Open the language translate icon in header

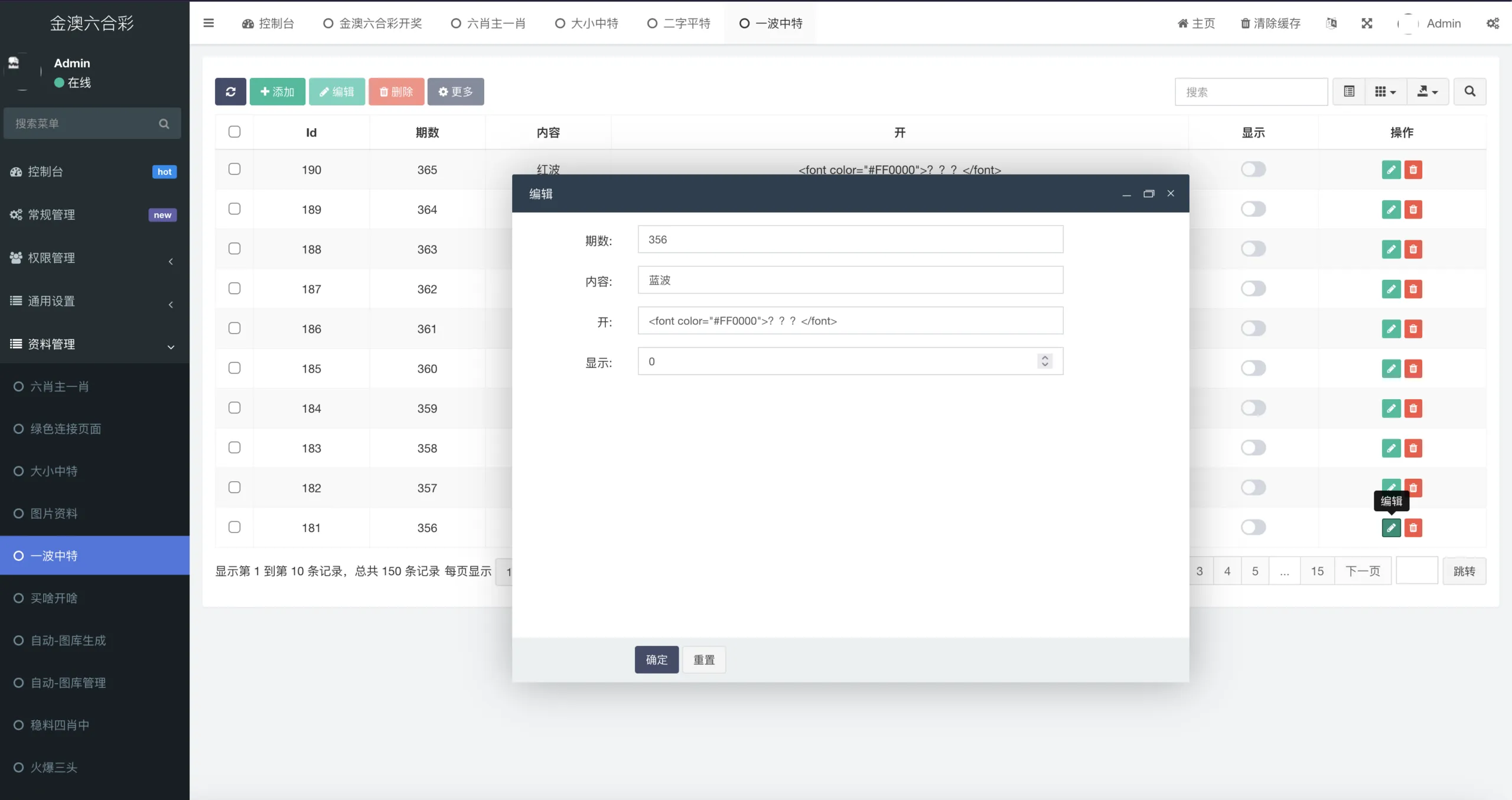tap(1331, 24)
